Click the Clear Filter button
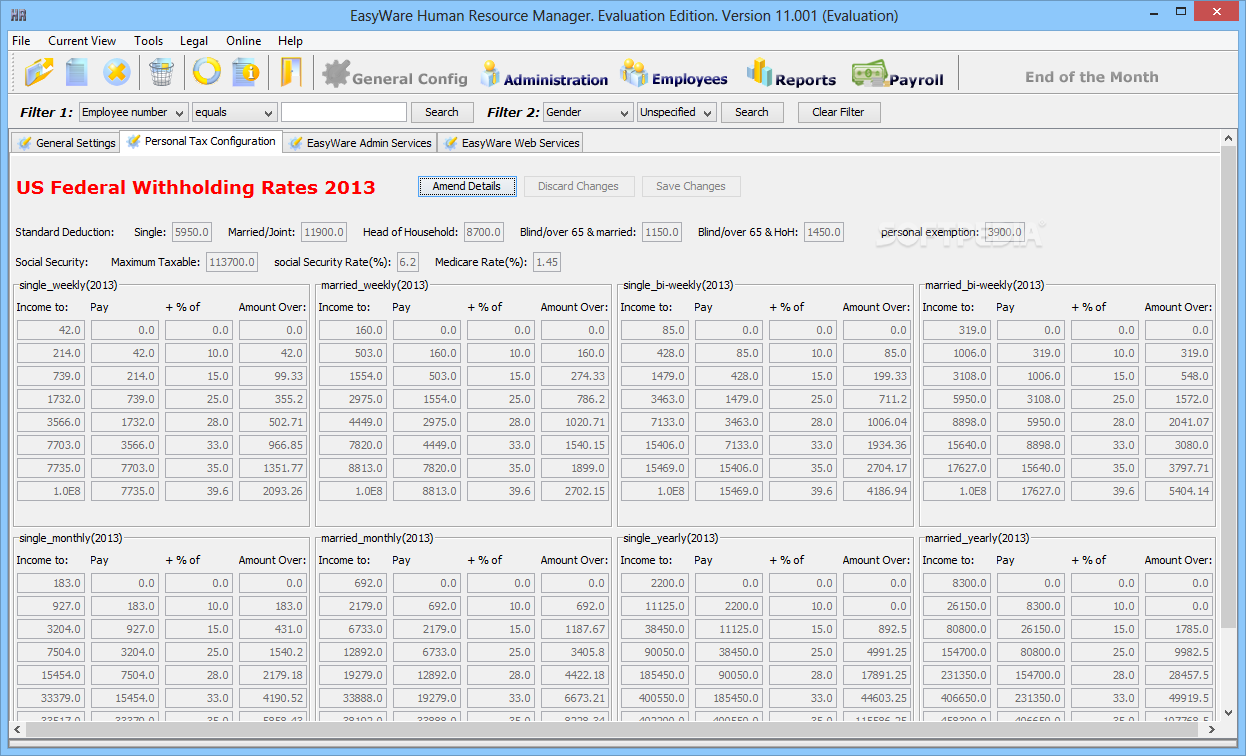 point(838,112)
